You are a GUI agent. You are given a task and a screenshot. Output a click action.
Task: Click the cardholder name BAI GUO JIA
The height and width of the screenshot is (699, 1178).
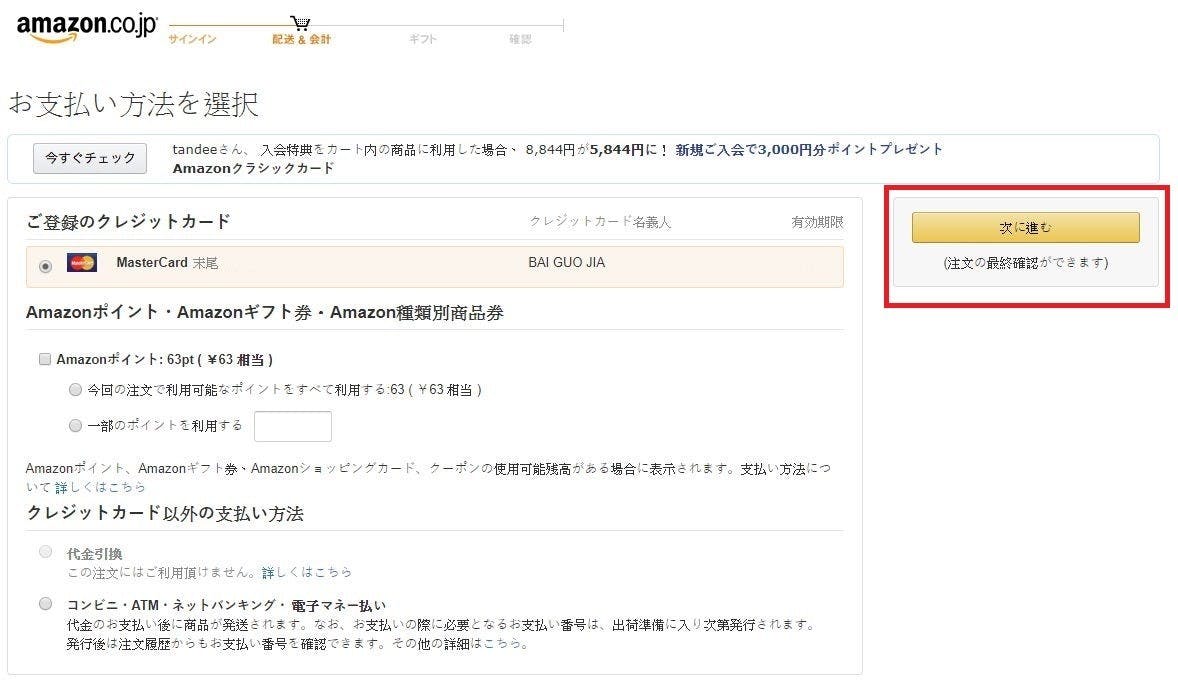(x=566, y=262)
